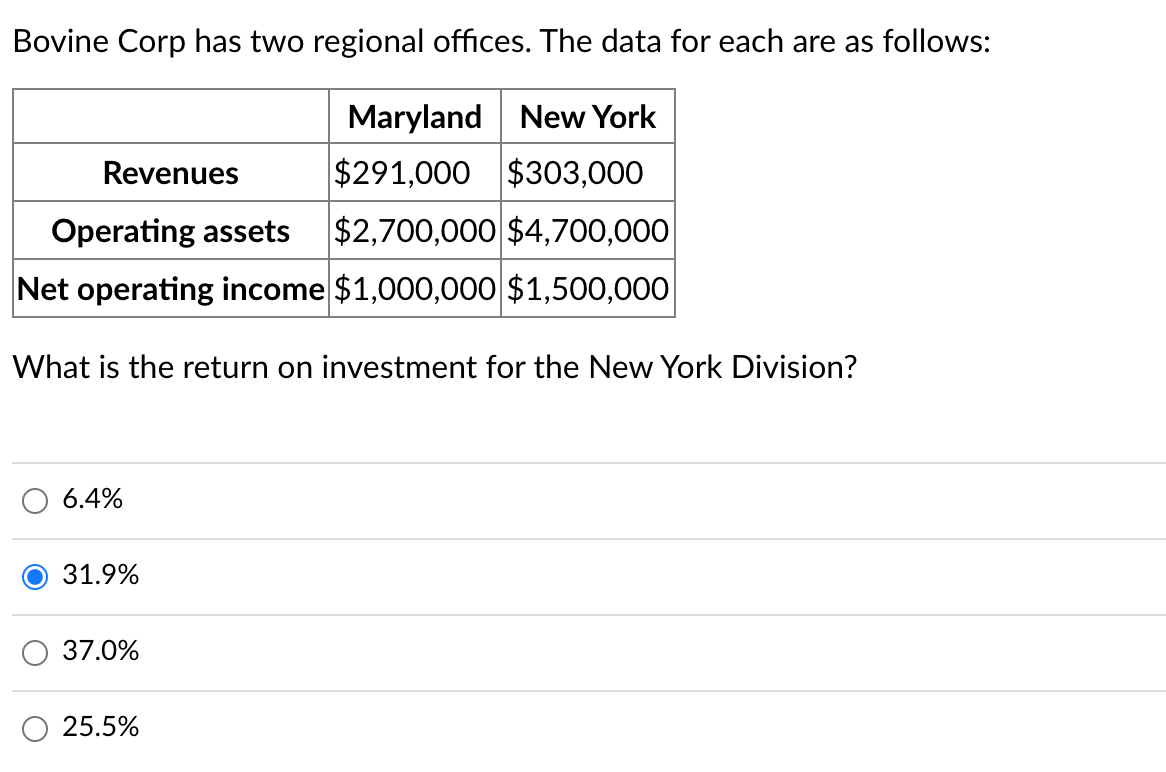Select the 31.9% answer option
Screen dimensions: 1166x772
coord(35,576)
